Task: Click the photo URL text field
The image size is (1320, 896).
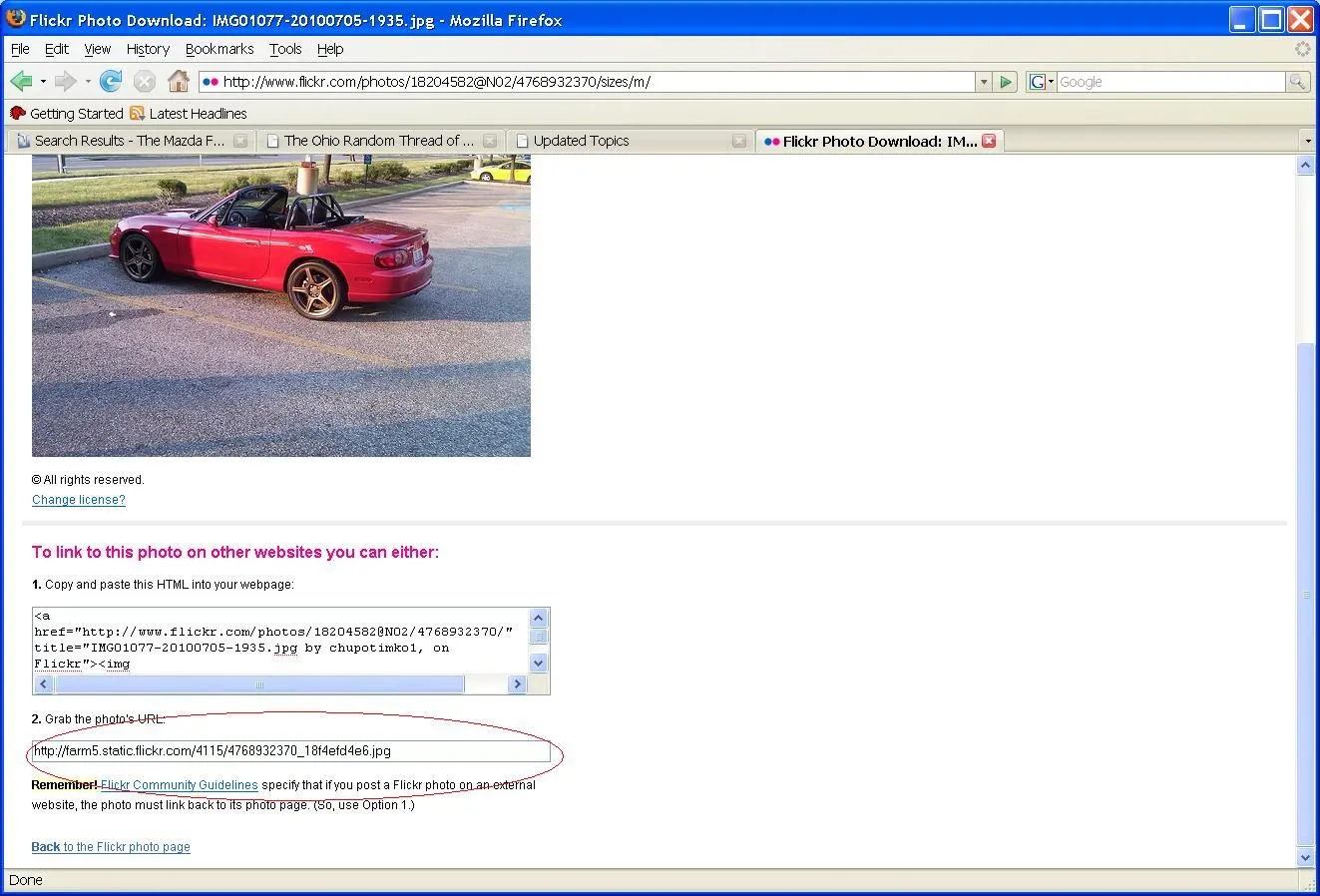Action: click(290, 751)
